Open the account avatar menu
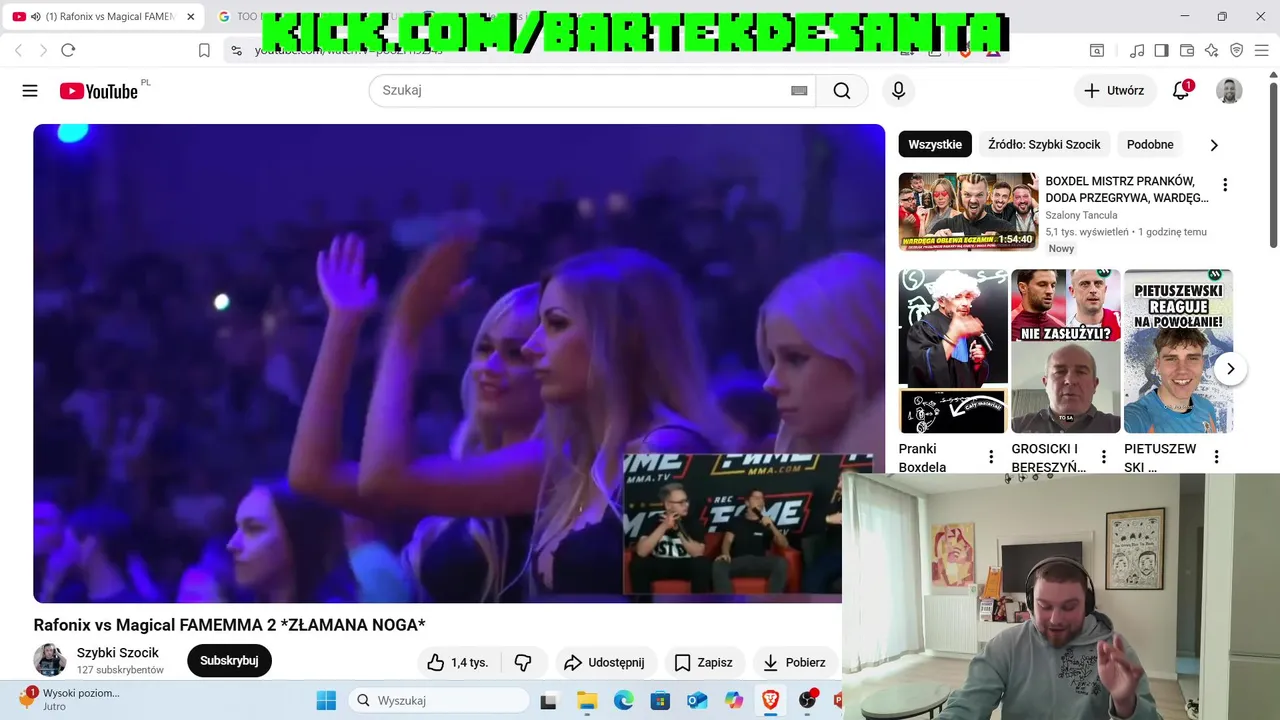Screen dimensions: 1280x720 point(1229,90)
